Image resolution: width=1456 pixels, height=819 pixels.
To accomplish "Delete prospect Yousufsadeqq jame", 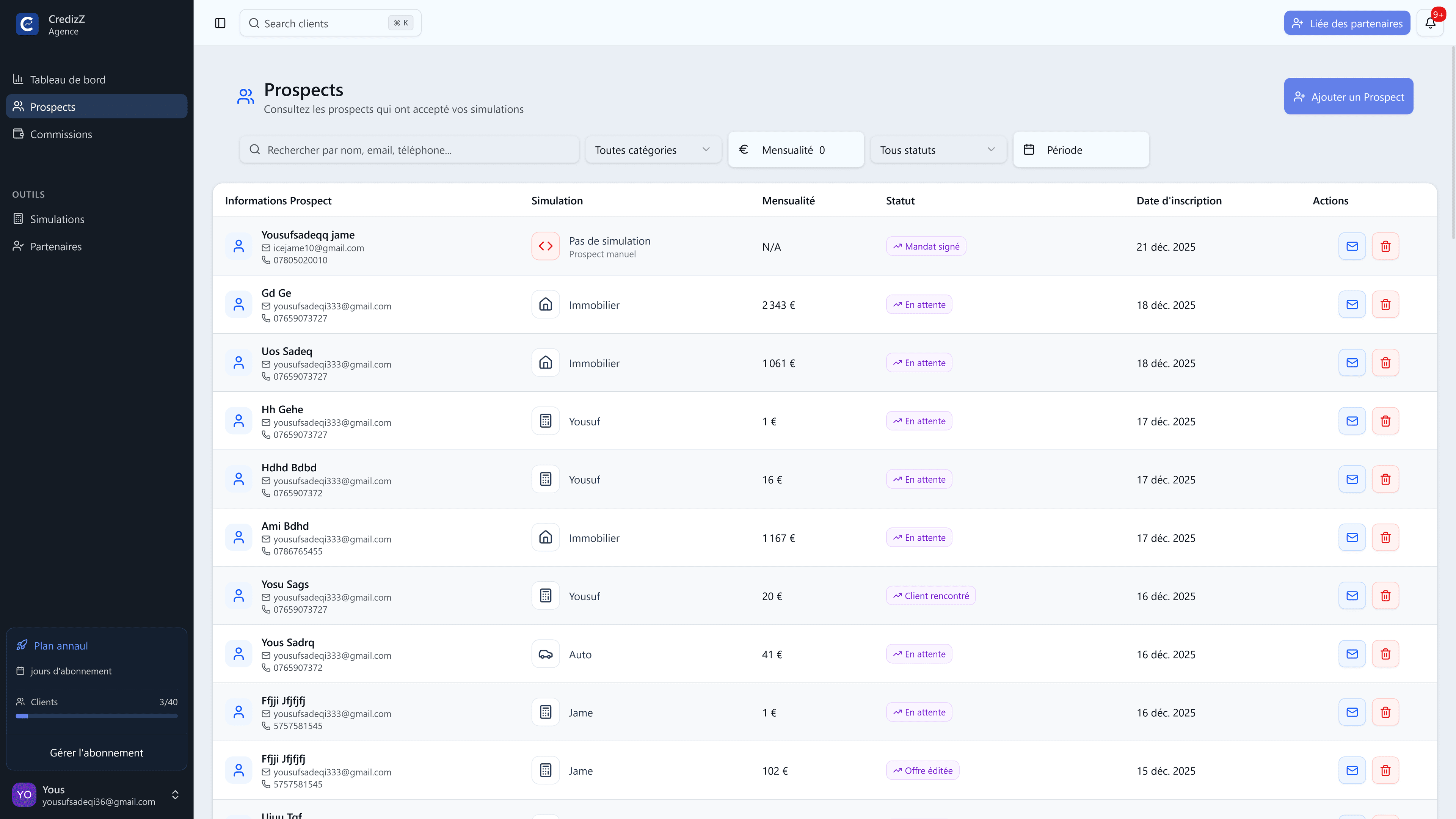I will point(1385,246).
